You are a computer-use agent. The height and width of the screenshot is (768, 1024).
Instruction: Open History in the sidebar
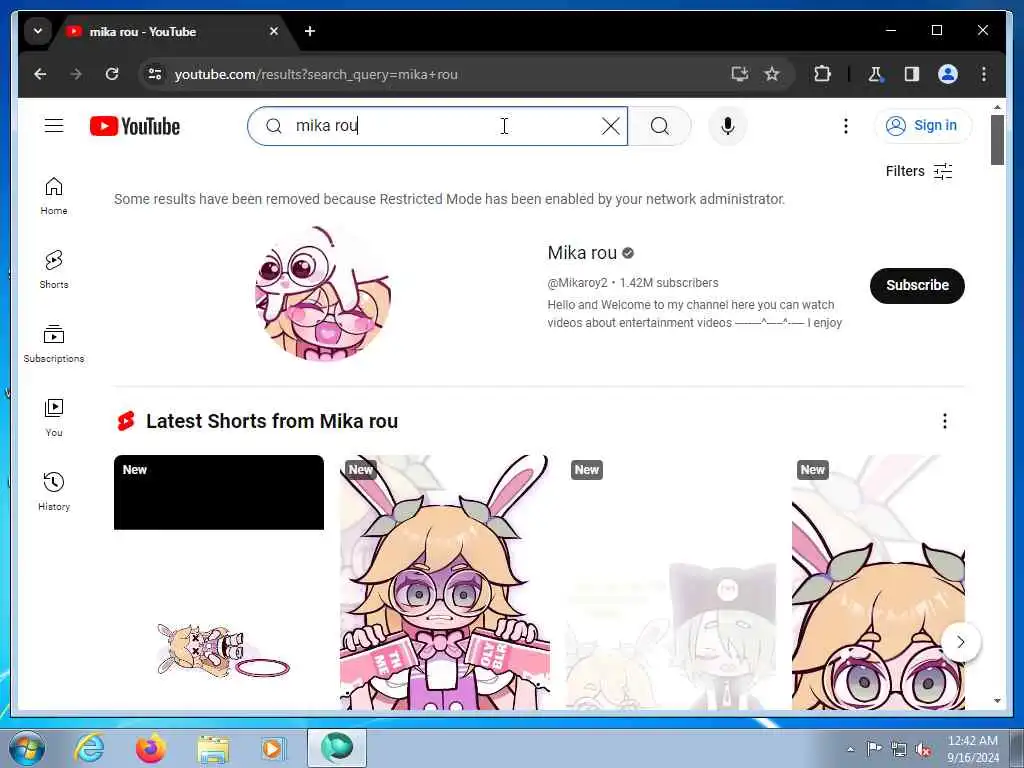tap(54, 491)
